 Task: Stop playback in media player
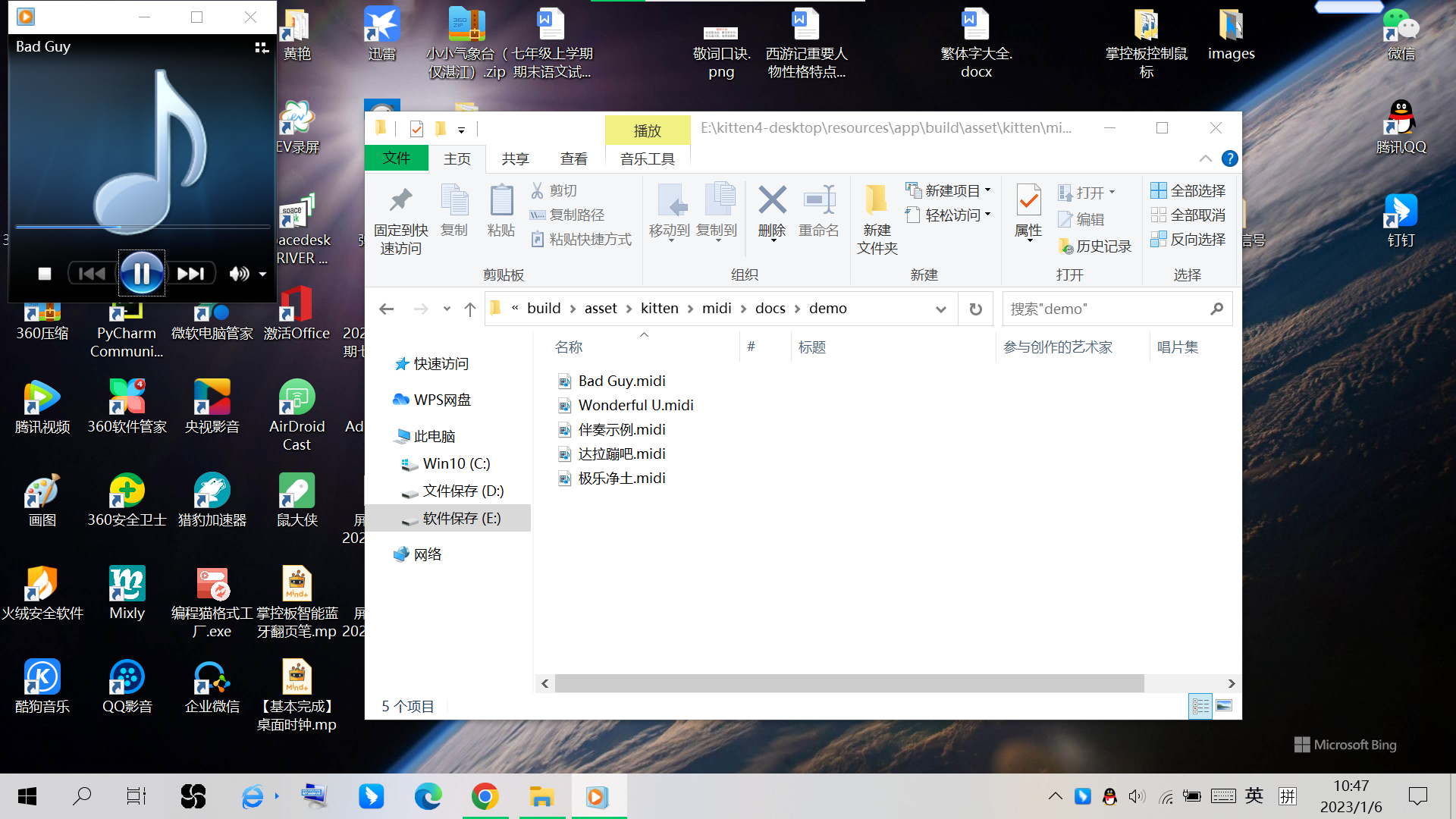pyautogui.click(x=45, y=274)
